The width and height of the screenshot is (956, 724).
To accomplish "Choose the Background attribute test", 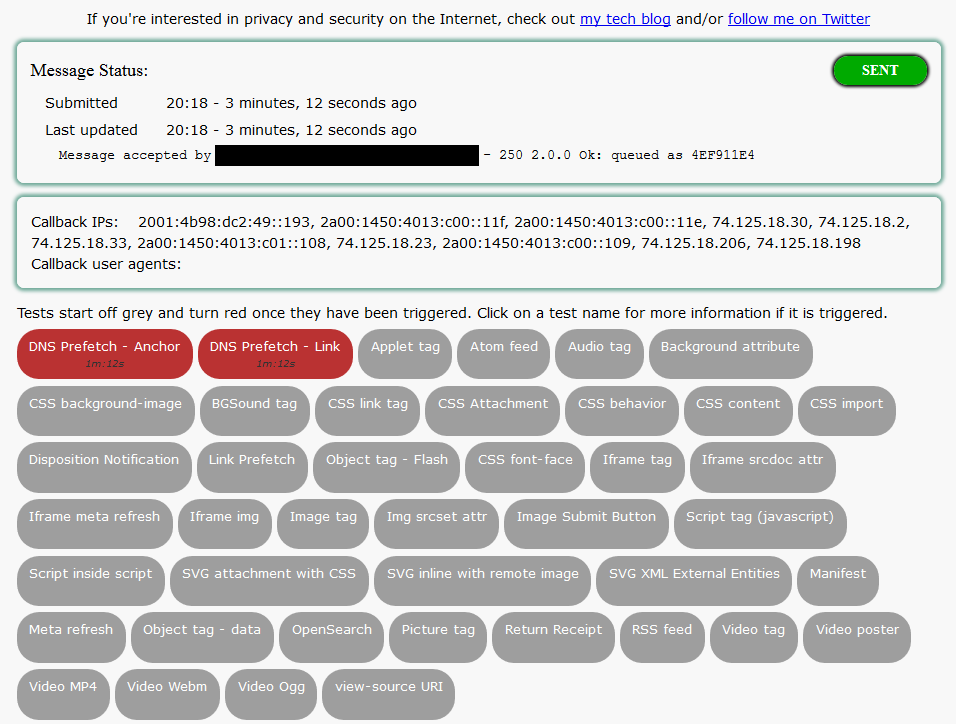I will (x=730, y=353).
